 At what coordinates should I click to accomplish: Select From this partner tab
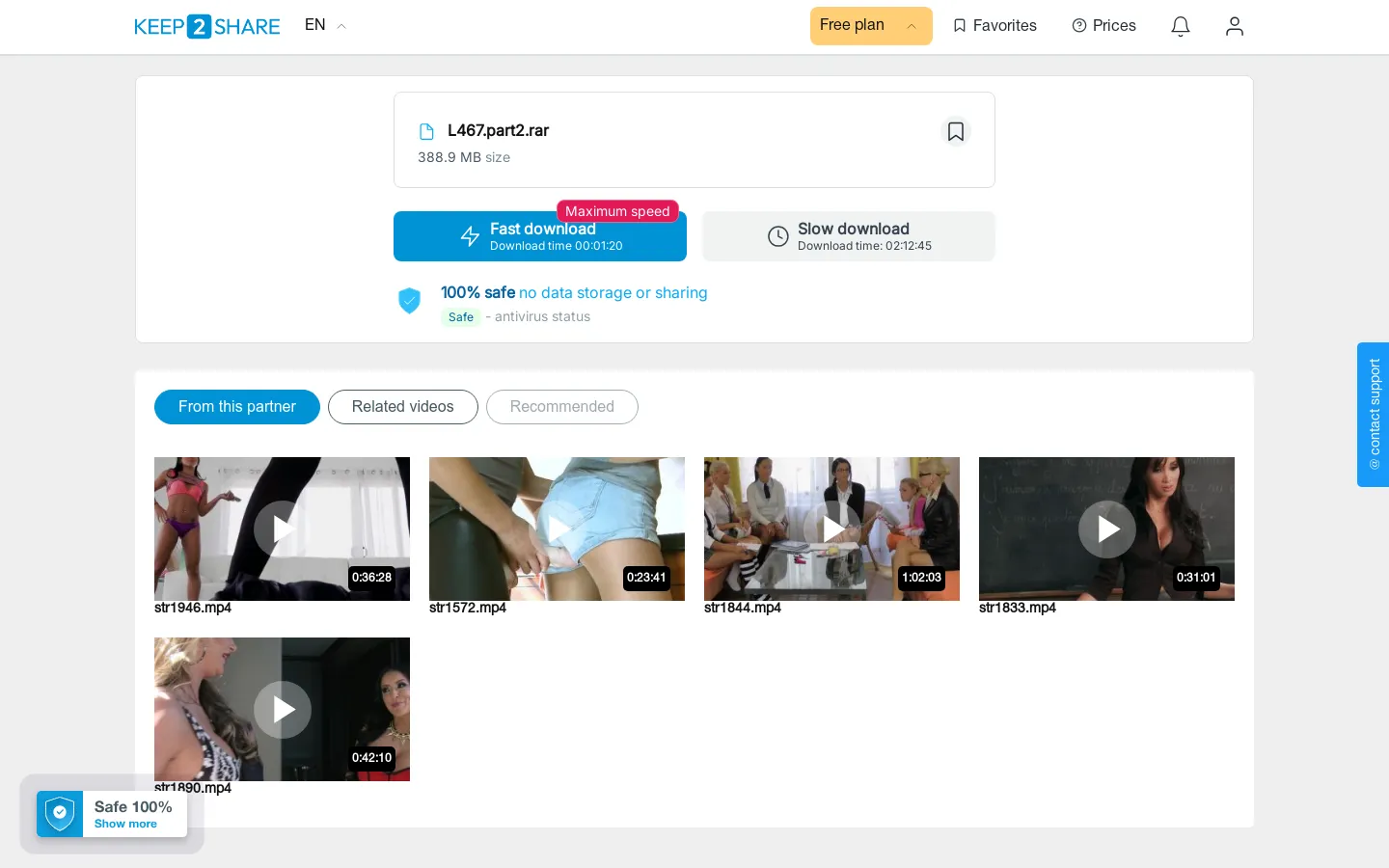[x=237, y=407]
